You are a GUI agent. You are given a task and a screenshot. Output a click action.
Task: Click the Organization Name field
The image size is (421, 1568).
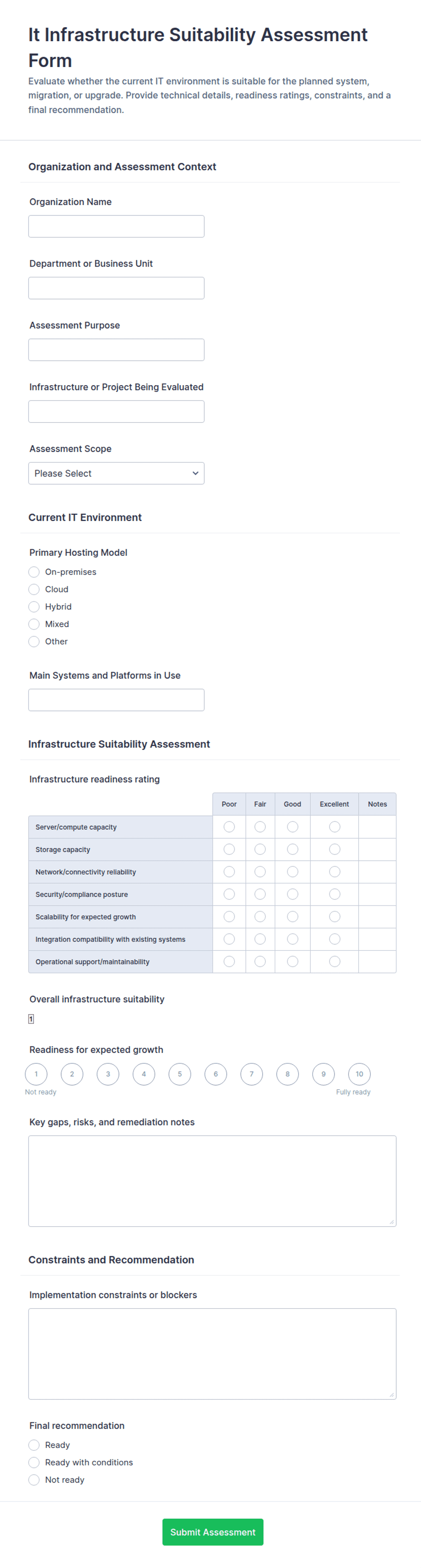tap(116, 226)
